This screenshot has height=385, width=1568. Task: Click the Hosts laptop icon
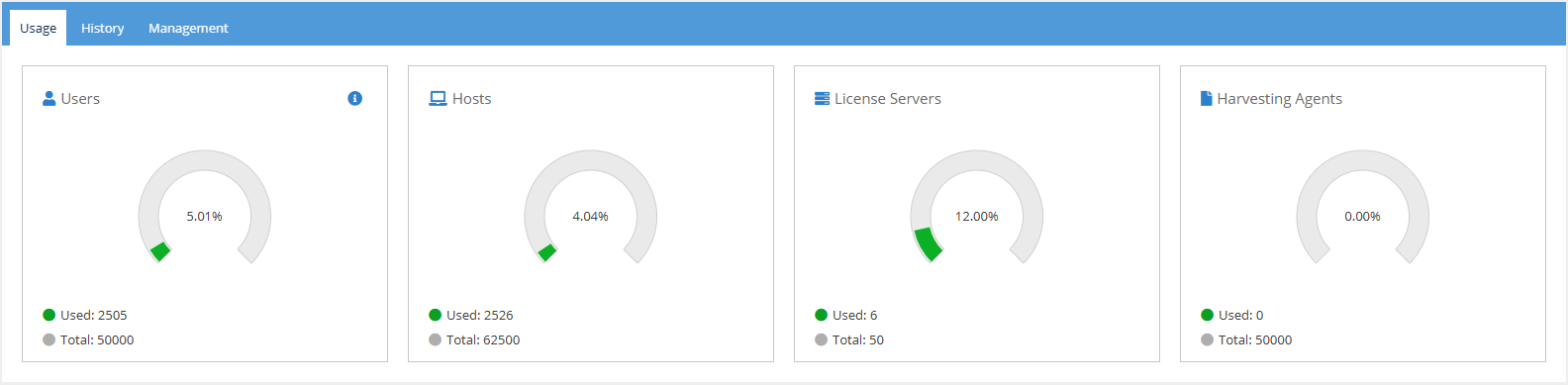click(x=438, y=98)
